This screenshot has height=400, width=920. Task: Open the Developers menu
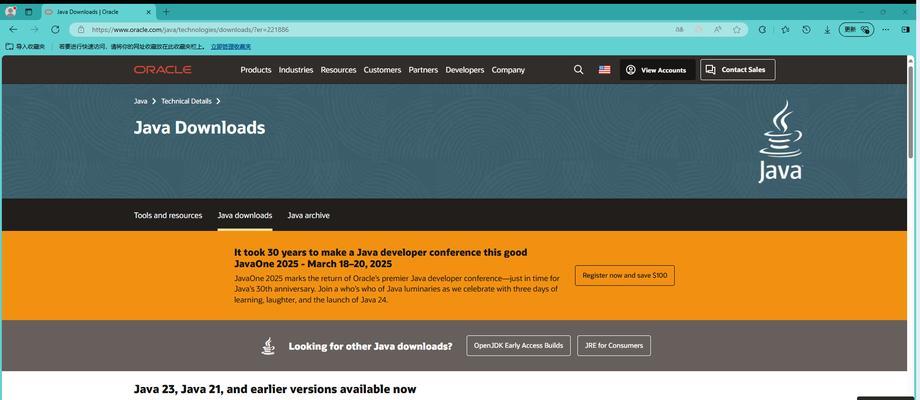[x=465, y=70]
